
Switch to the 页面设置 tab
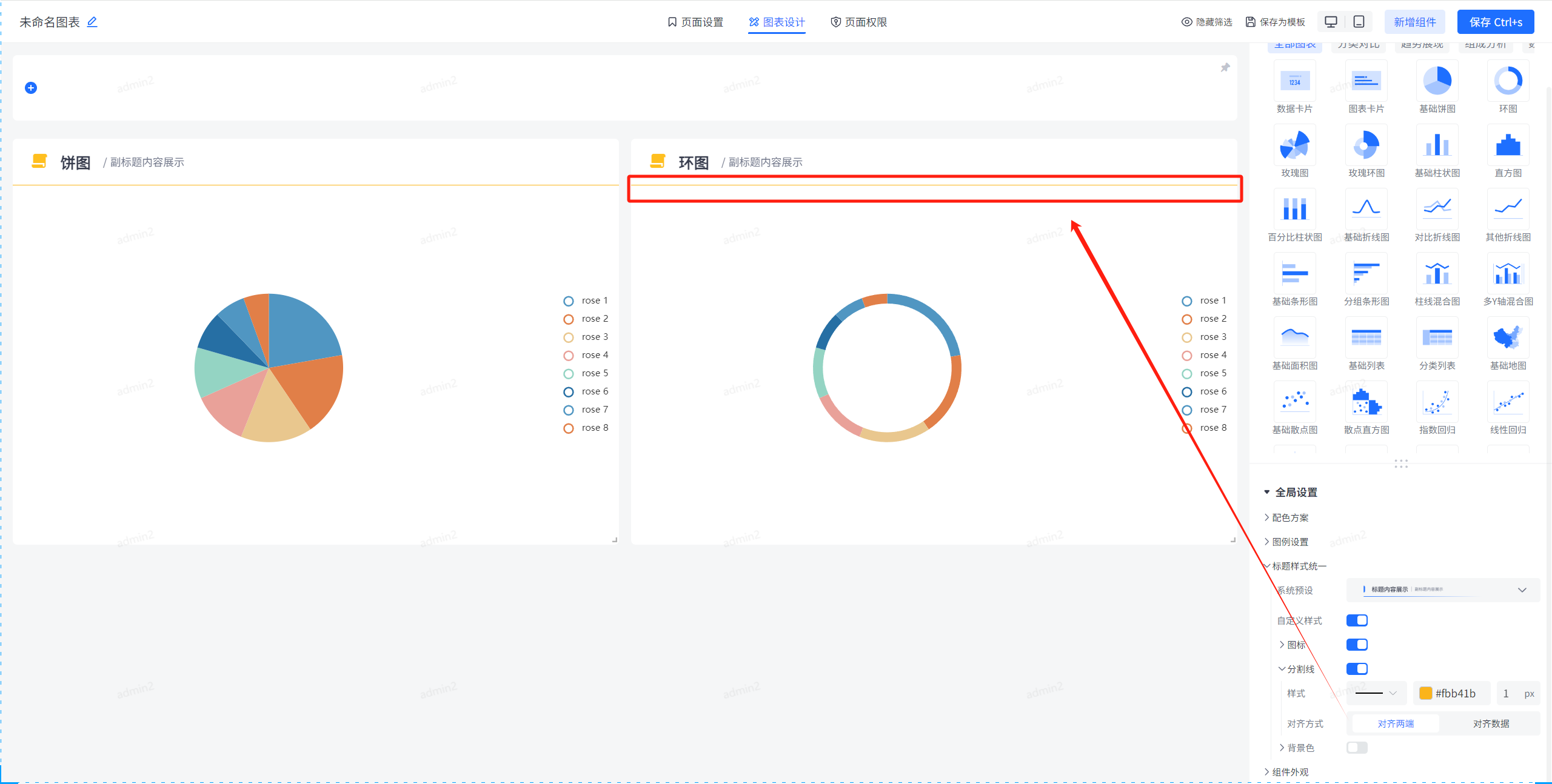coord(695,22)
